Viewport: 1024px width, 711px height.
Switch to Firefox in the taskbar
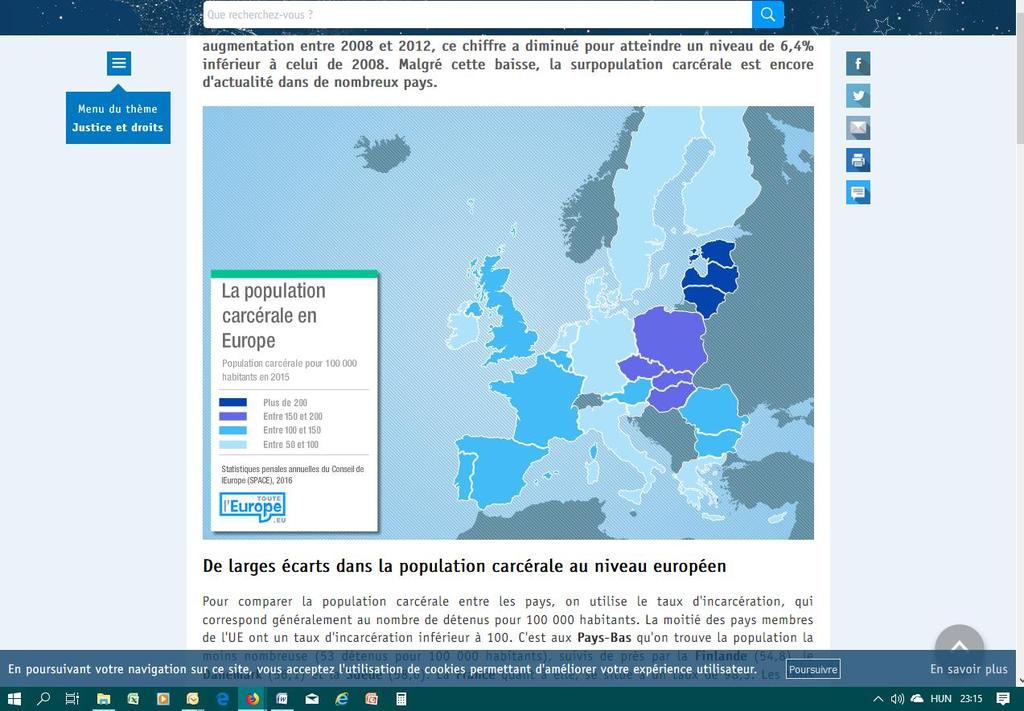click(x=252, y=699)
